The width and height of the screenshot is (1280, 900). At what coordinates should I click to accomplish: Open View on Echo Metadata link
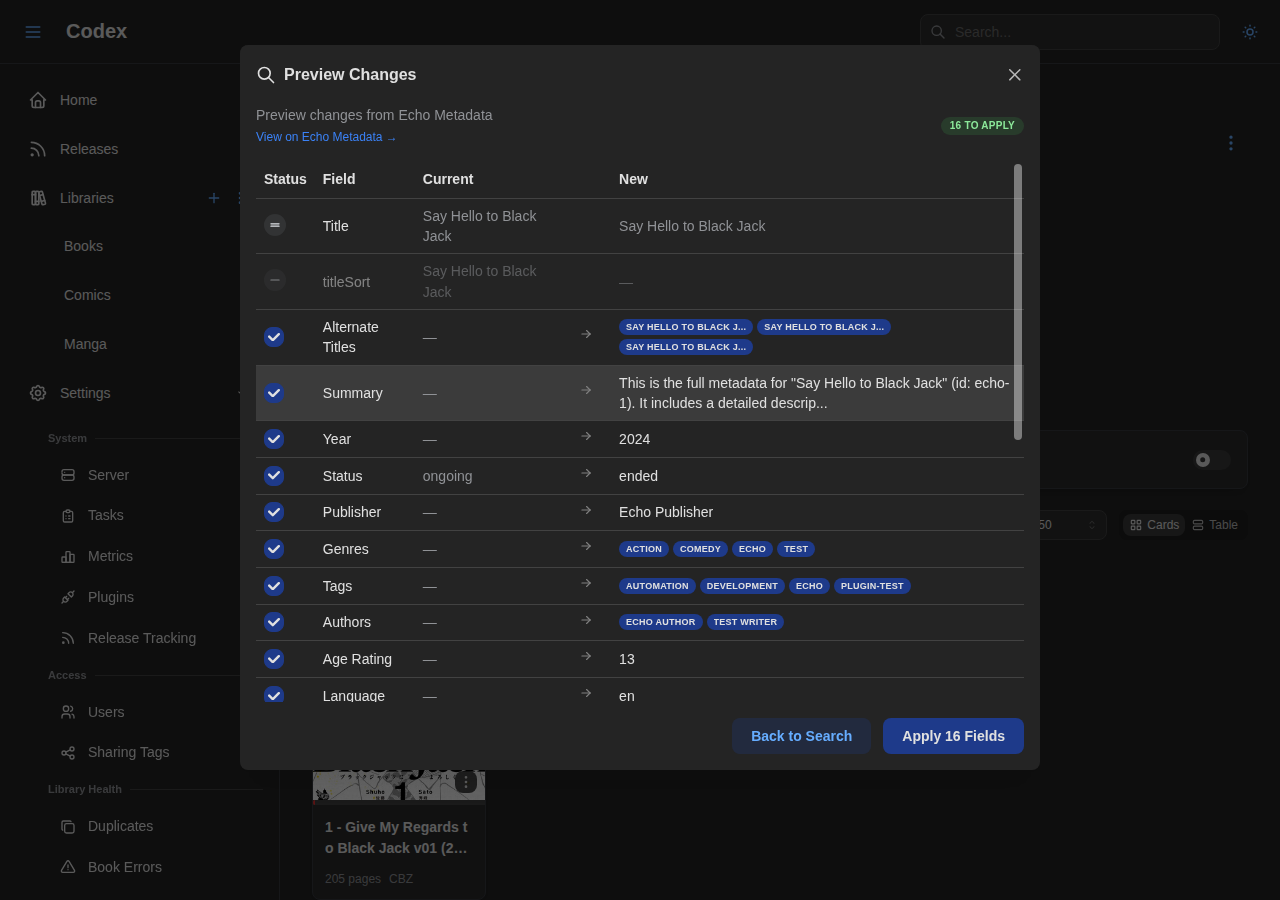point(326,137)
